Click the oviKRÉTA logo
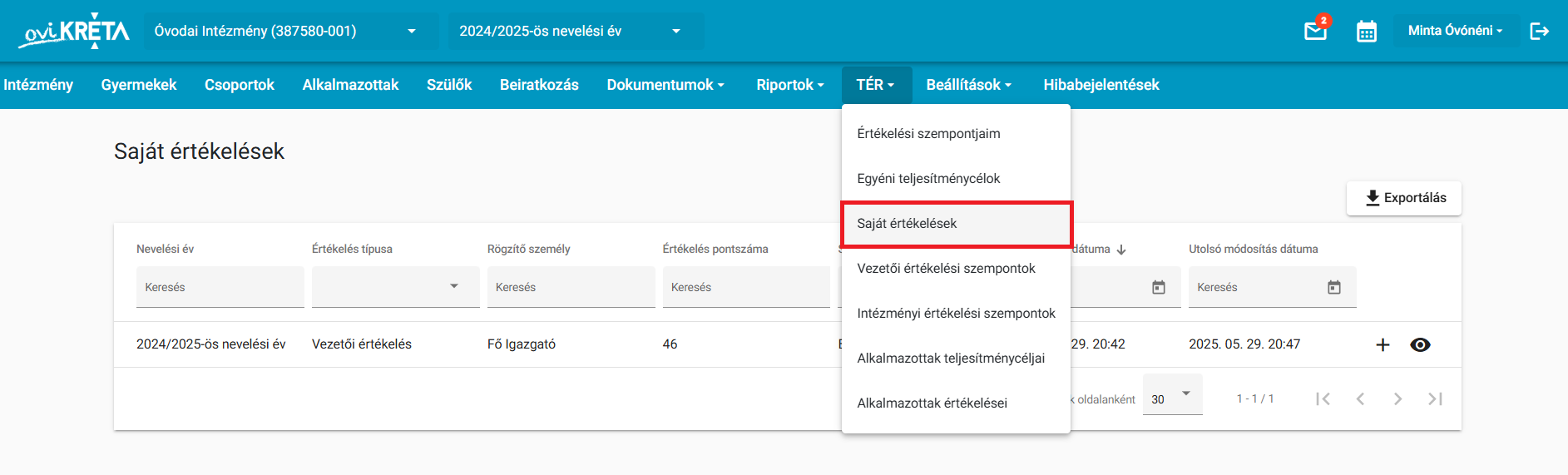Viewport: 1568px width, 475px height. (x=75, y=32)
